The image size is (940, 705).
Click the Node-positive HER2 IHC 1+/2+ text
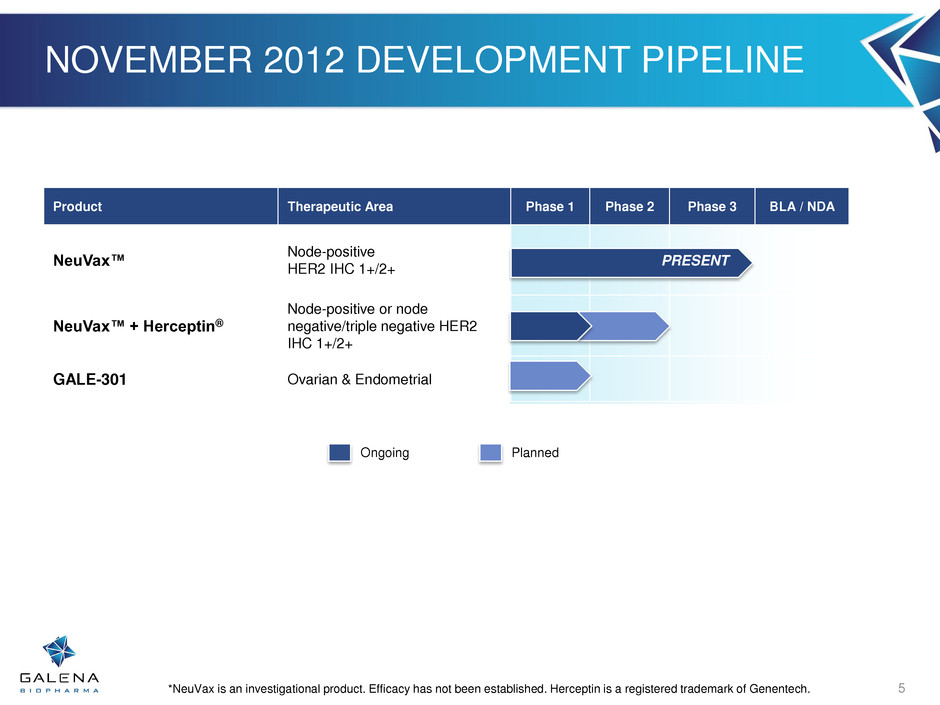(341, 260)
